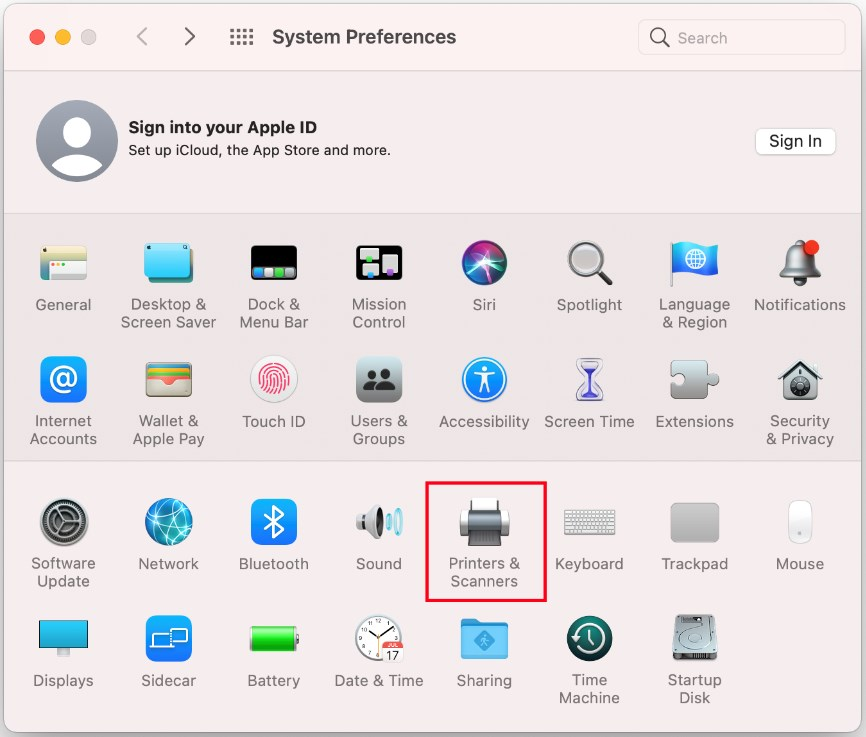Focus the Search field
The width and height of the screenshot is (866, 737).
click(741, 38)
